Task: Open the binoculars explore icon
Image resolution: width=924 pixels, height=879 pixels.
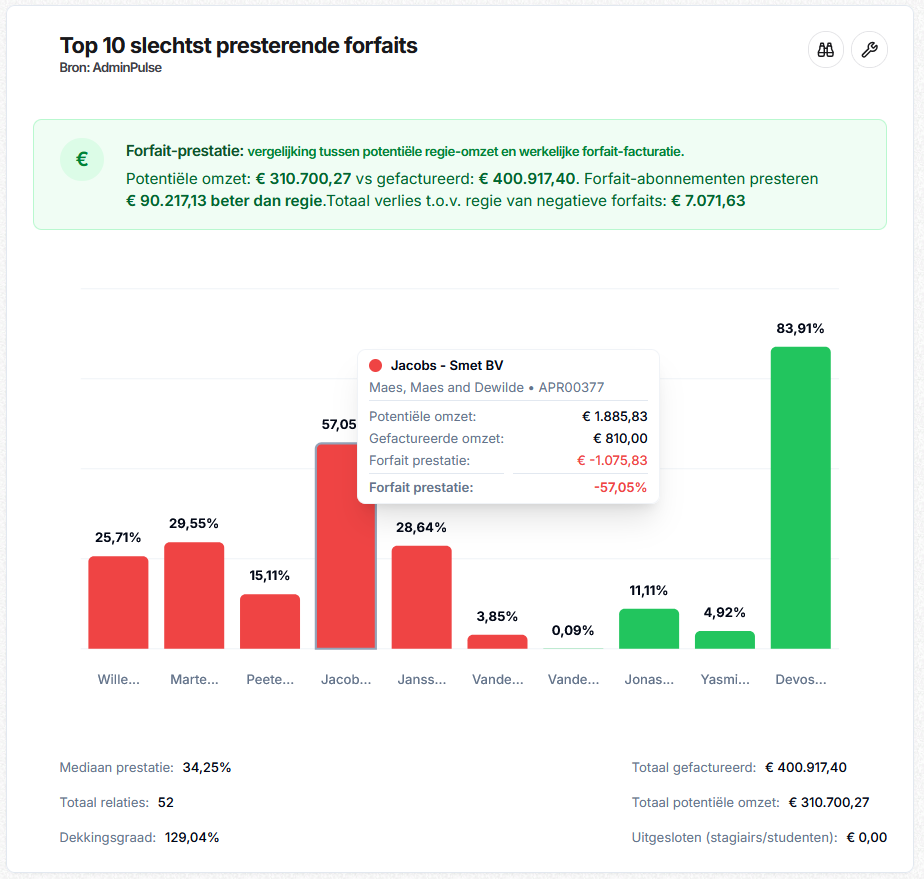Action: 825,49
